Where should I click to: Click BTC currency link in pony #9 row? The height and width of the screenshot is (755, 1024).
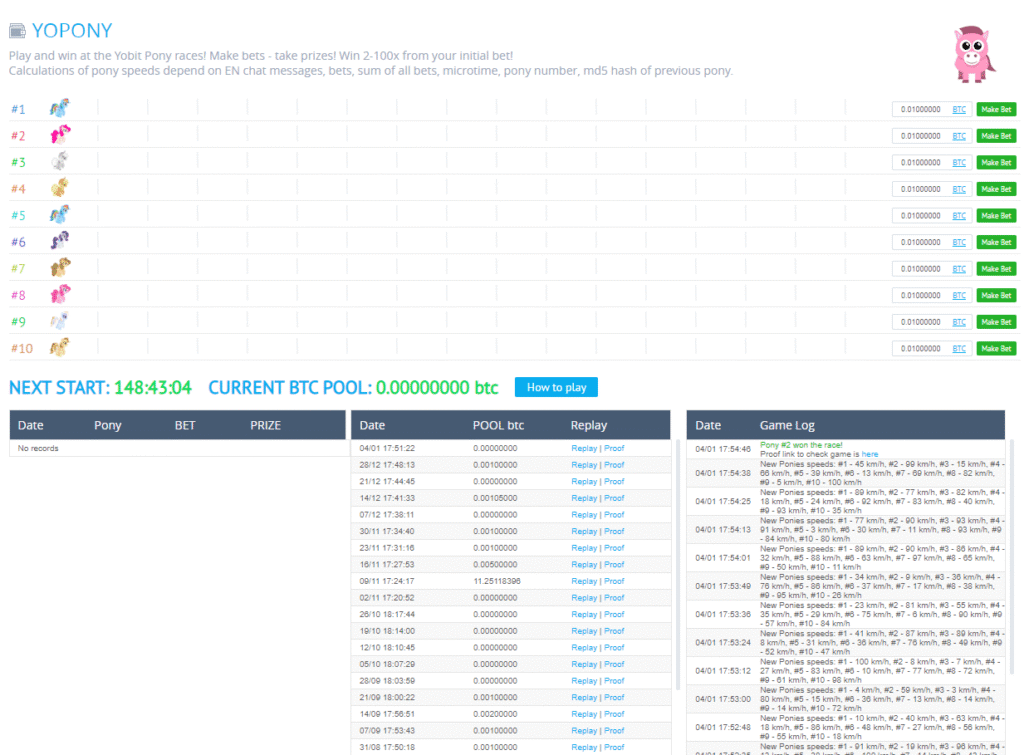959,322
